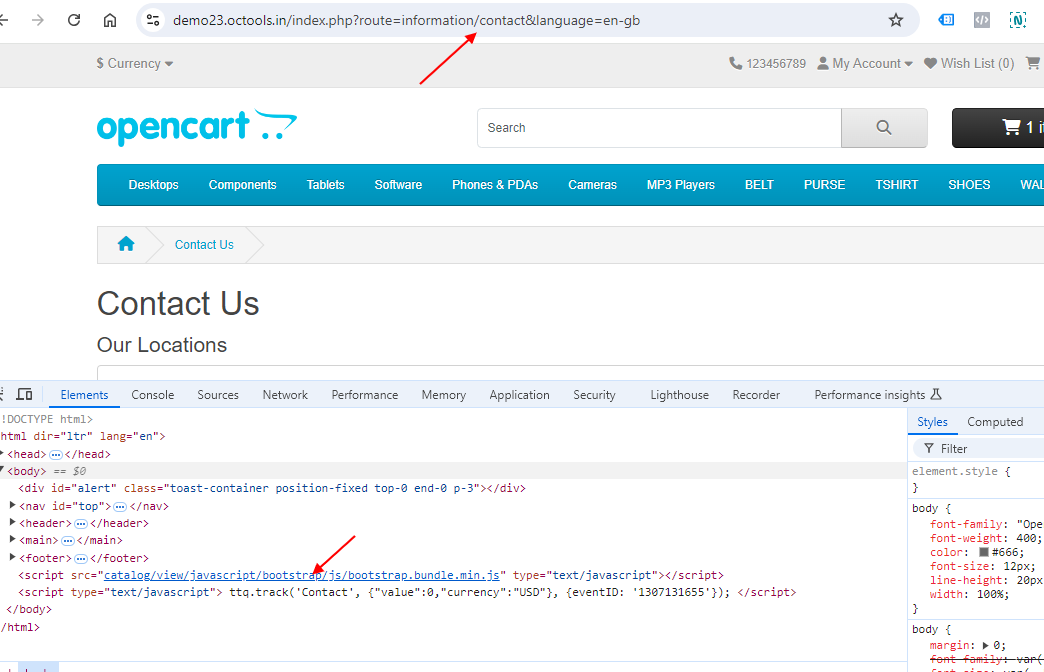1044x672 pixels.
Task: Switch to the Memory tab
Action: pos(443,395)
